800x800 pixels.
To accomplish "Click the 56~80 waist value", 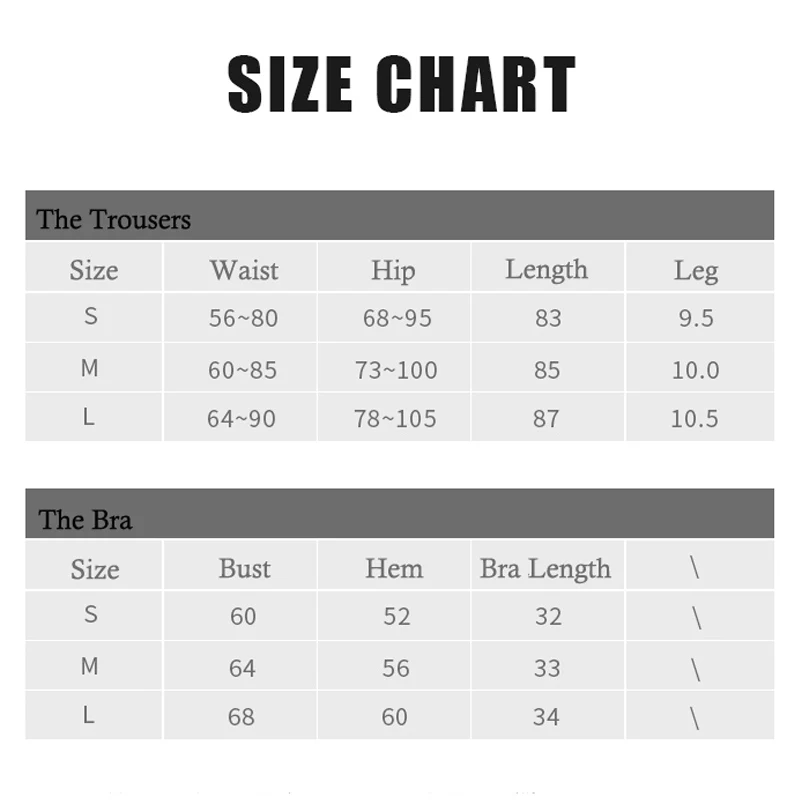I will pyautogui.click(x=243, y=318).
